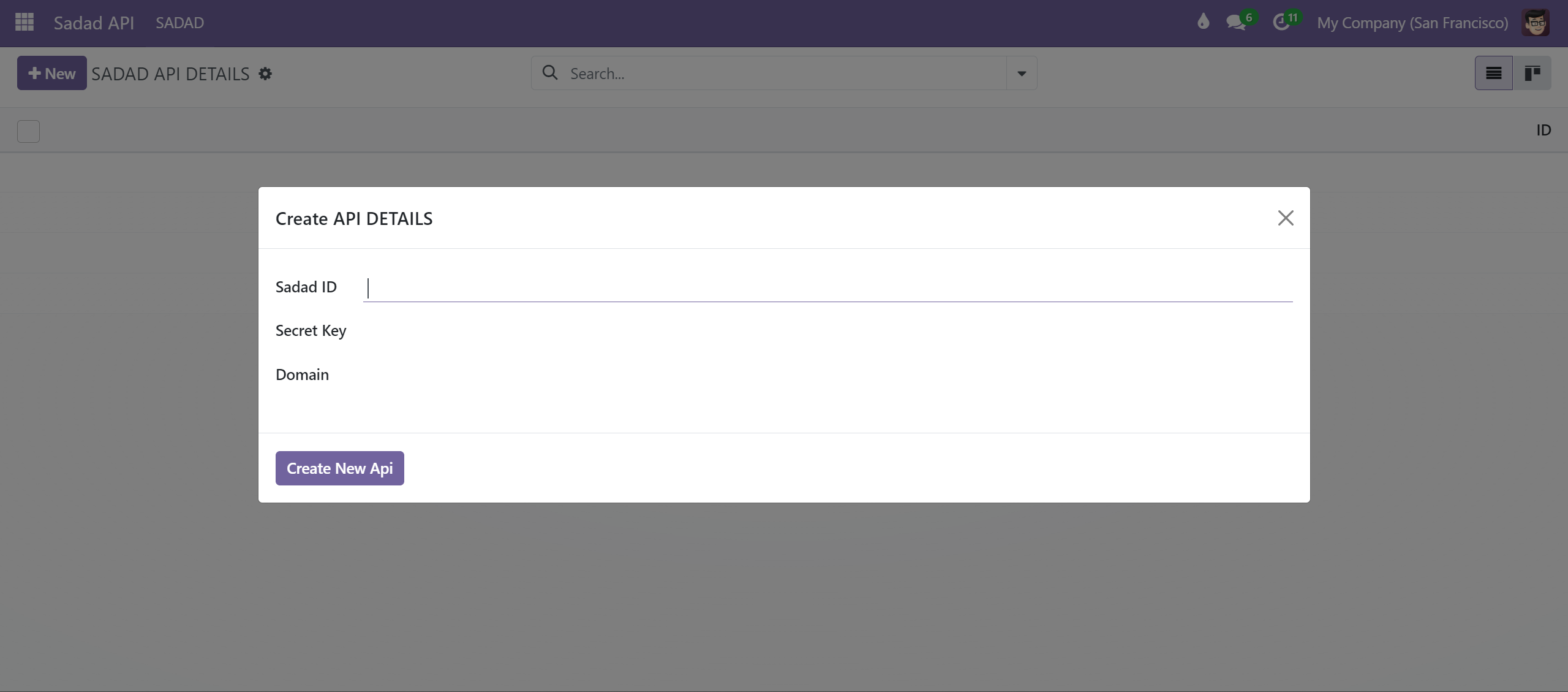The image size is (1568, 692).
Task: Expand the Sadad API menu item
Action: 94,21
